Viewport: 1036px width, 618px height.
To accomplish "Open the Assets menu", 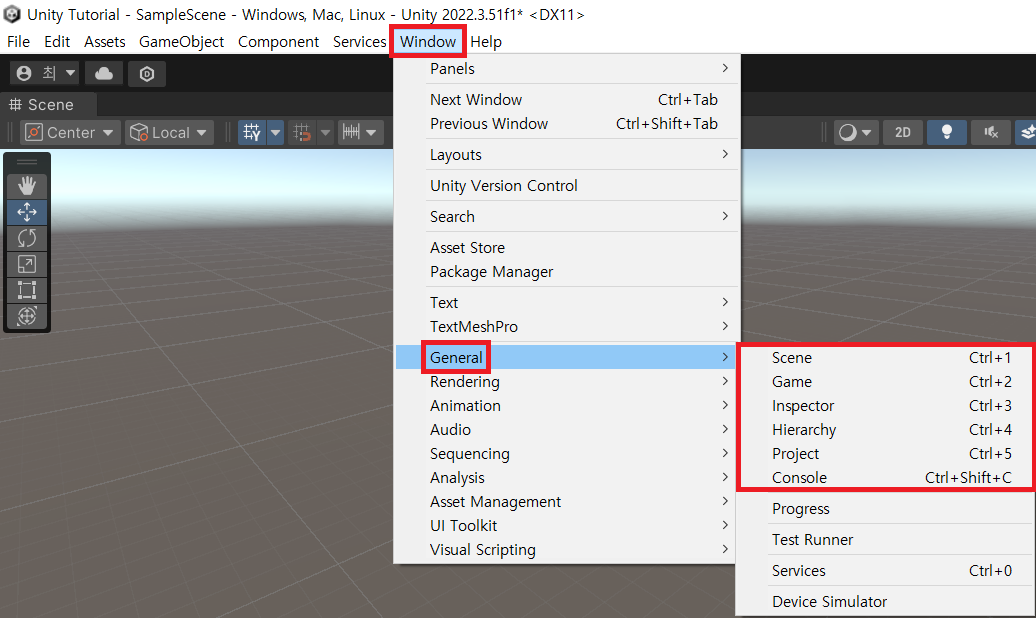I will [x=104, y=42].
